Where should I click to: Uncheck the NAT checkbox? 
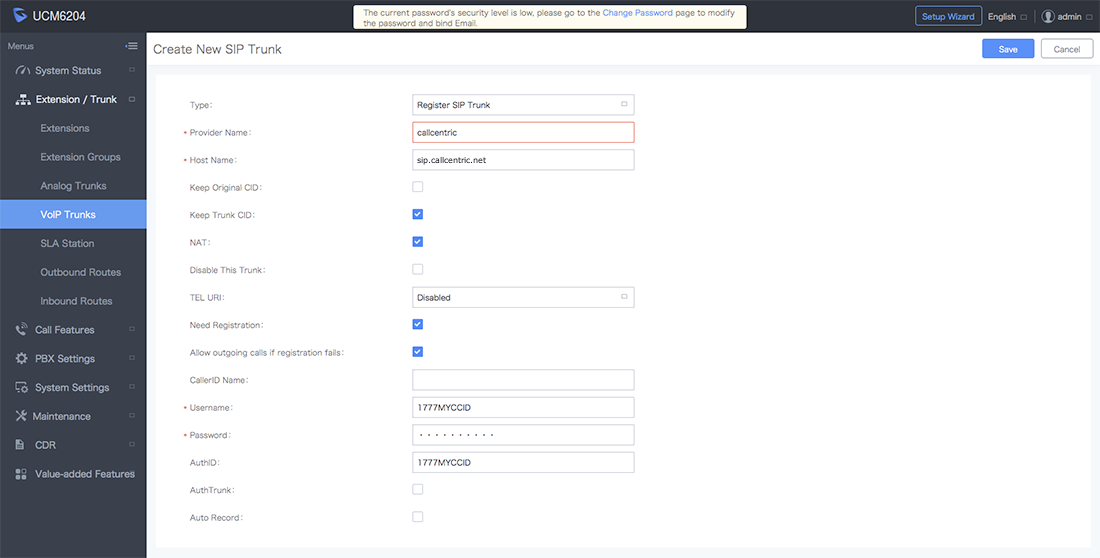click(x=418, y=241)
